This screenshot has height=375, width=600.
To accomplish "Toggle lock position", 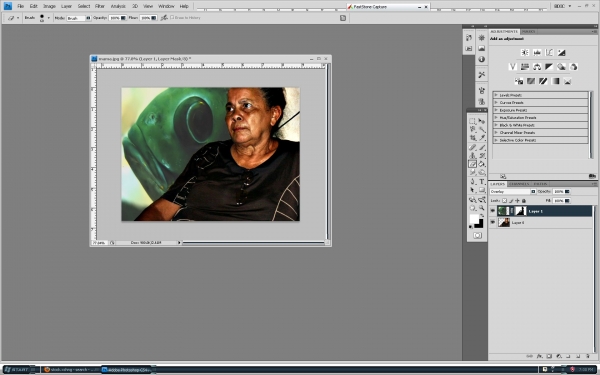I will pos(517,201).
